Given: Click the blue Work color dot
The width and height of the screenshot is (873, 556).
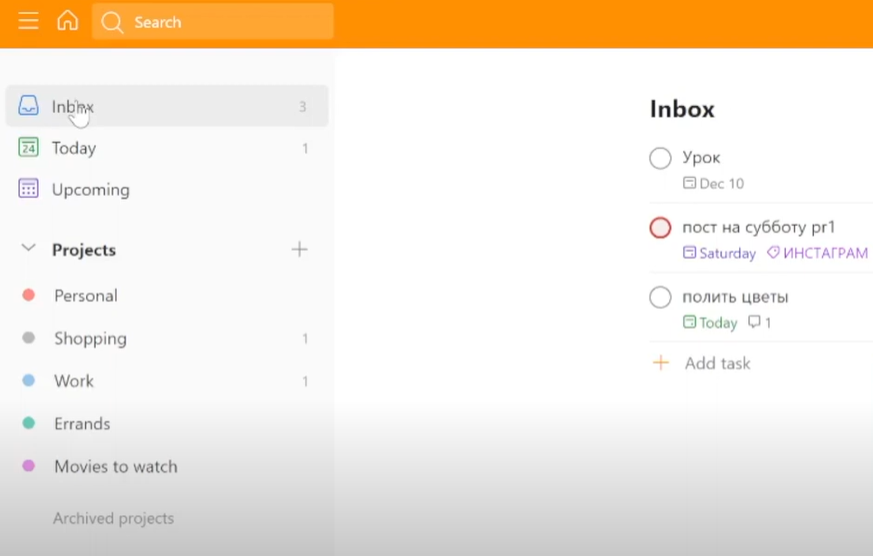Looking at the screenshot, I should pos(28,380).
